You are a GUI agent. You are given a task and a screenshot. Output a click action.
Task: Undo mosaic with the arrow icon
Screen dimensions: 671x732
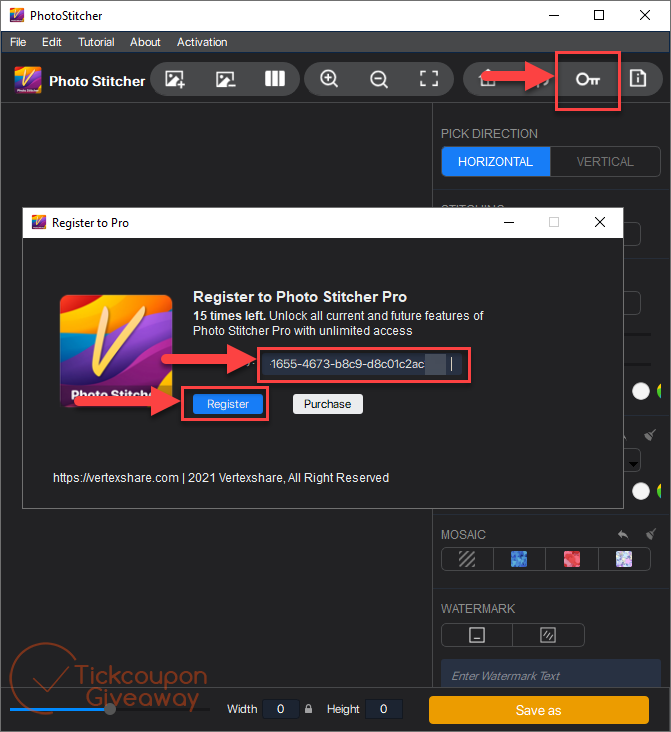(623, 534)
